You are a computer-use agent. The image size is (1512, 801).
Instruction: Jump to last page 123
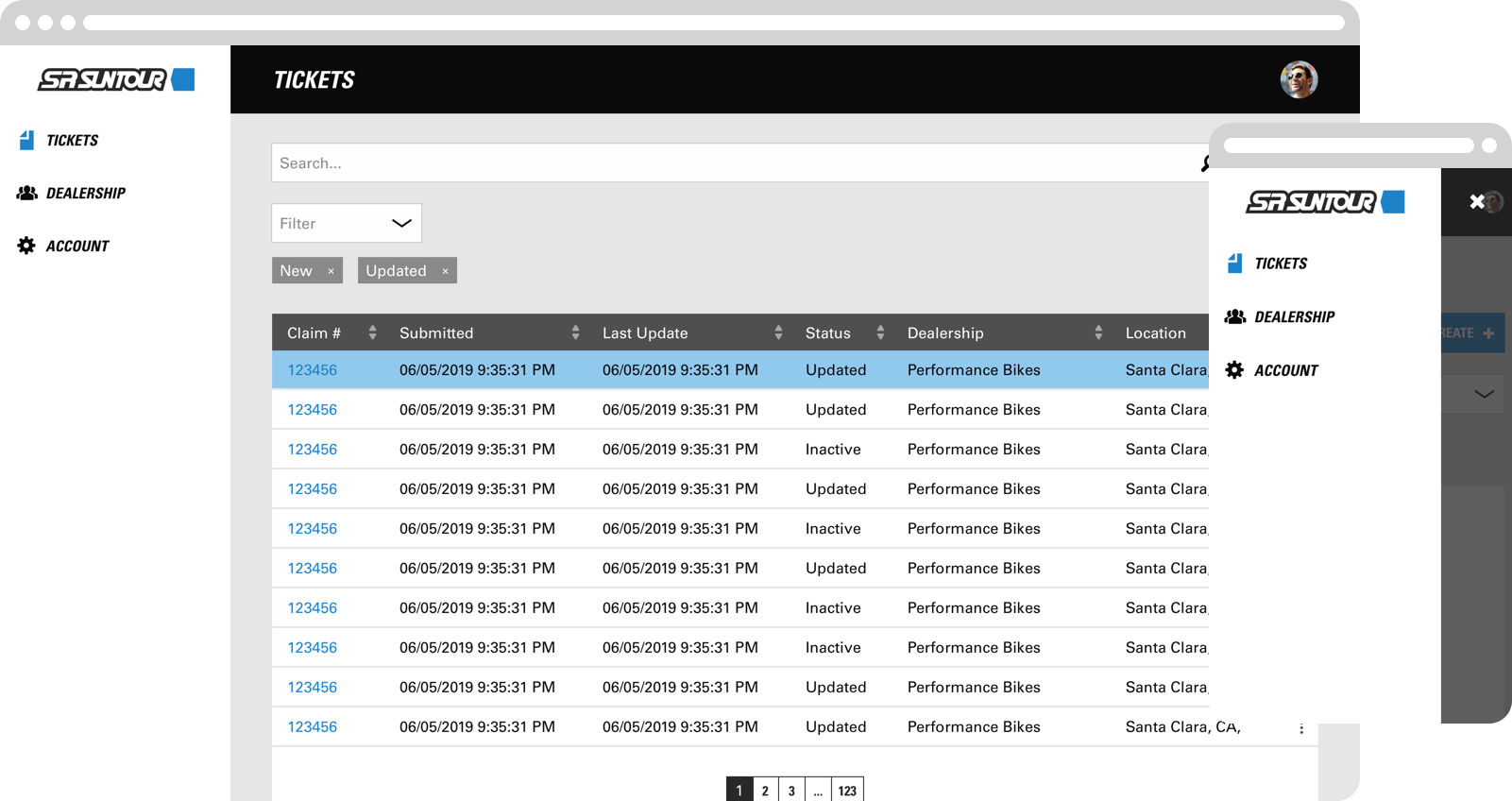(x=847, y=791)
